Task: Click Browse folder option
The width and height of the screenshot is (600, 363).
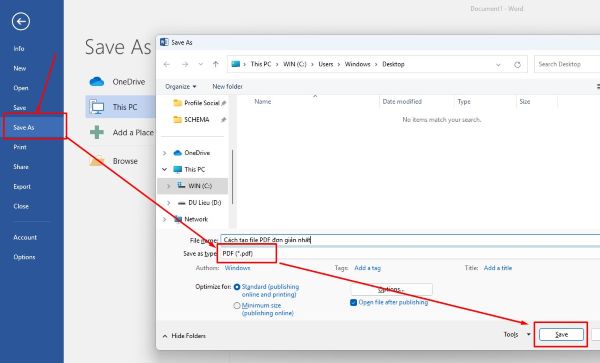Action: click(x=125, y=161)
